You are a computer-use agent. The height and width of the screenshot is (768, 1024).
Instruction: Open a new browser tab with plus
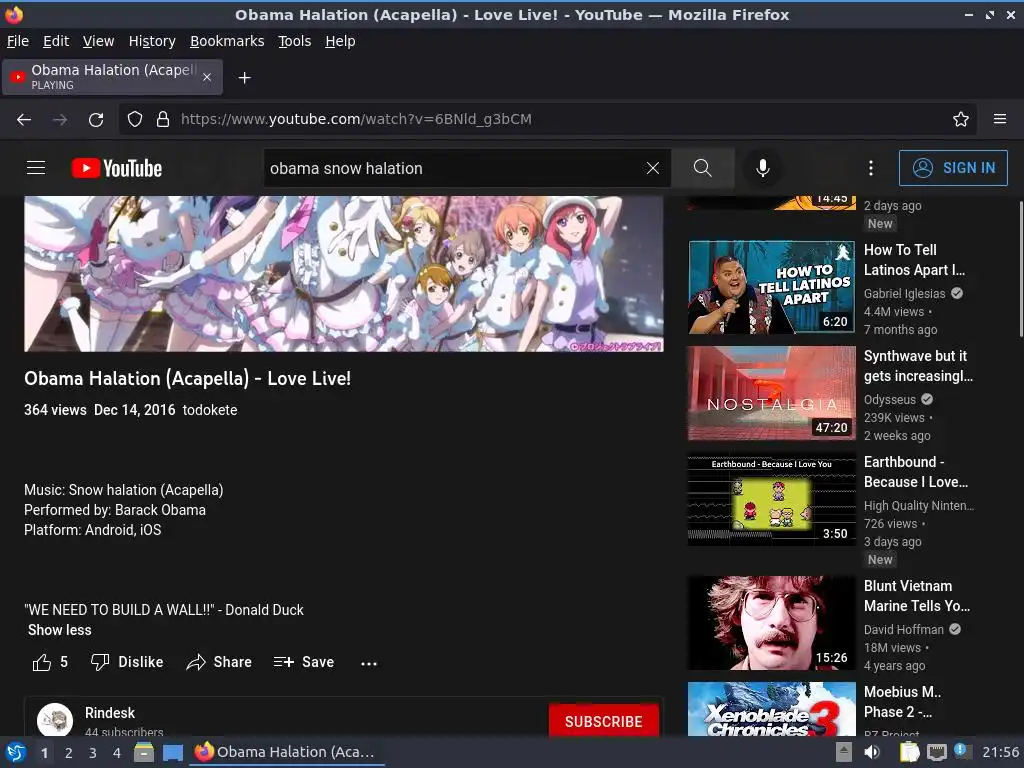point(244,78)
